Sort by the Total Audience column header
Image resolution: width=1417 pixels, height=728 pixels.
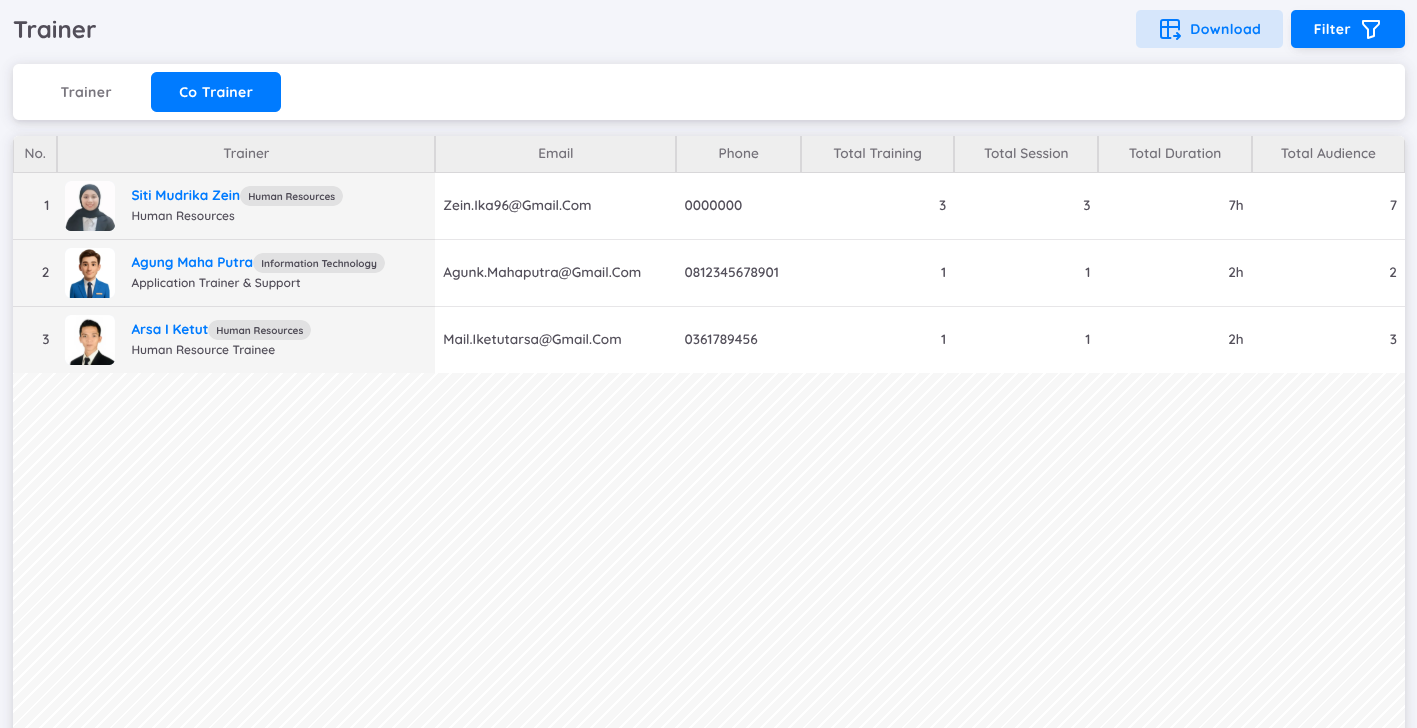(1328, 154)
